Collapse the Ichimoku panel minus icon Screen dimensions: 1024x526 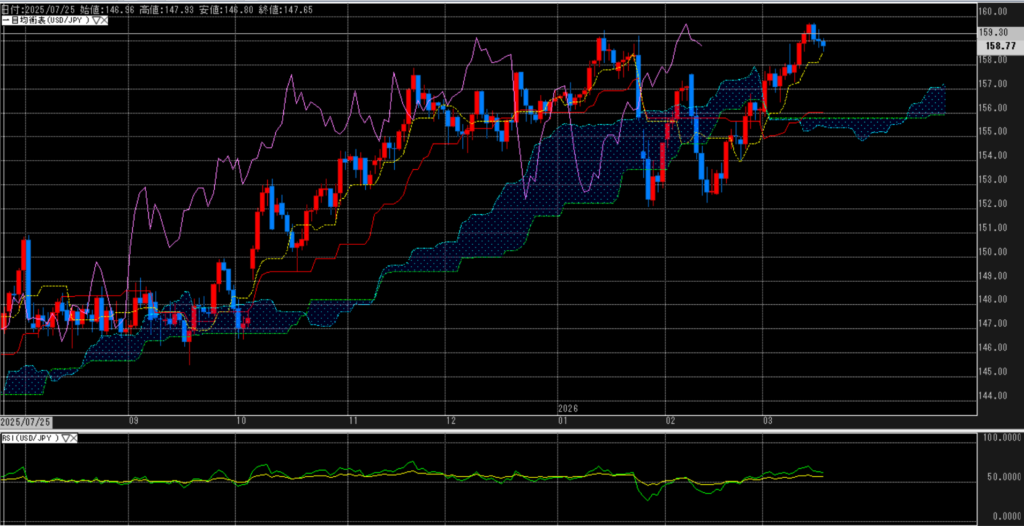point(3,19)
